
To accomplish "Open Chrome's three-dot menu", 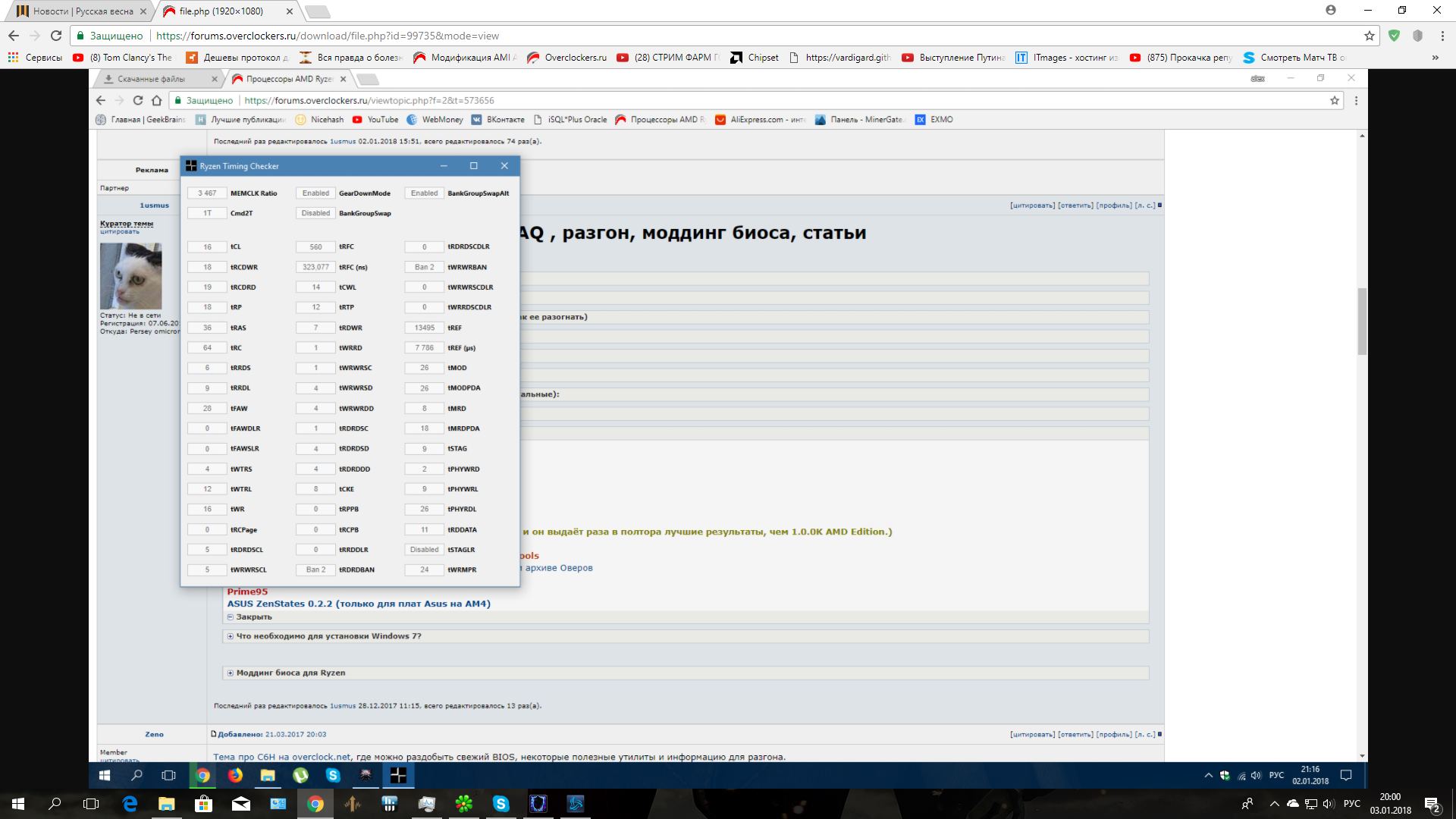I will coord(1442,36).
